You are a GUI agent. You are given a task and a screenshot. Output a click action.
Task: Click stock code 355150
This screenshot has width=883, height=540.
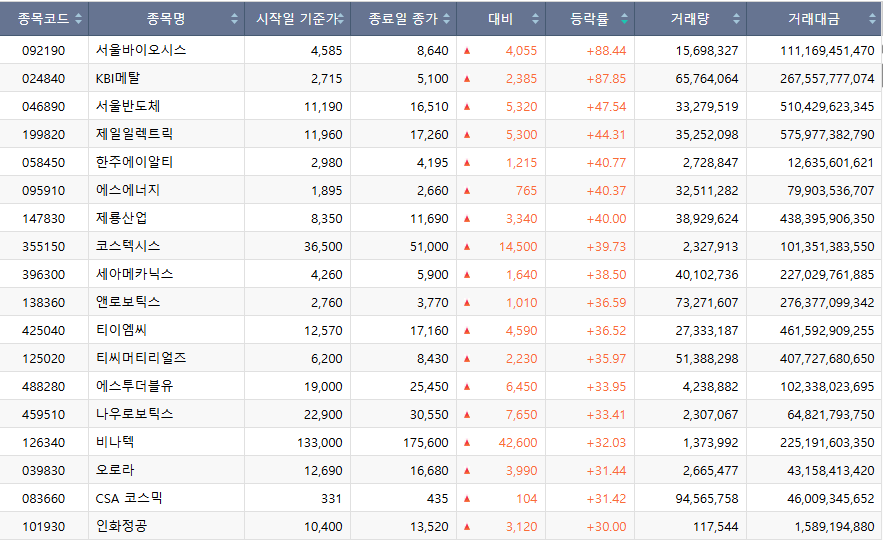tap(43, 247)
